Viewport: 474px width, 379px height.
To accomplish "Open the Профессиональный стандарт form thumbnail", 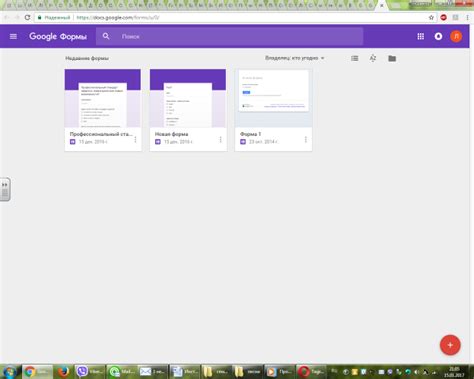I will (x=103, y=98).
